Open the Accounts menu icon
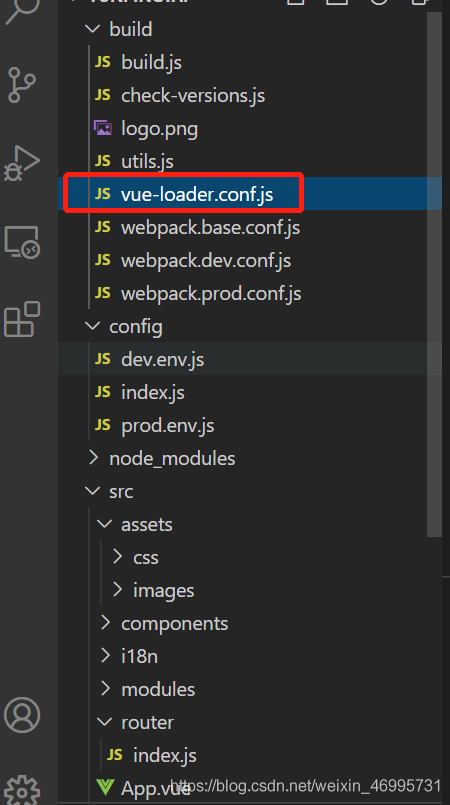 click(x=22, y=714)
